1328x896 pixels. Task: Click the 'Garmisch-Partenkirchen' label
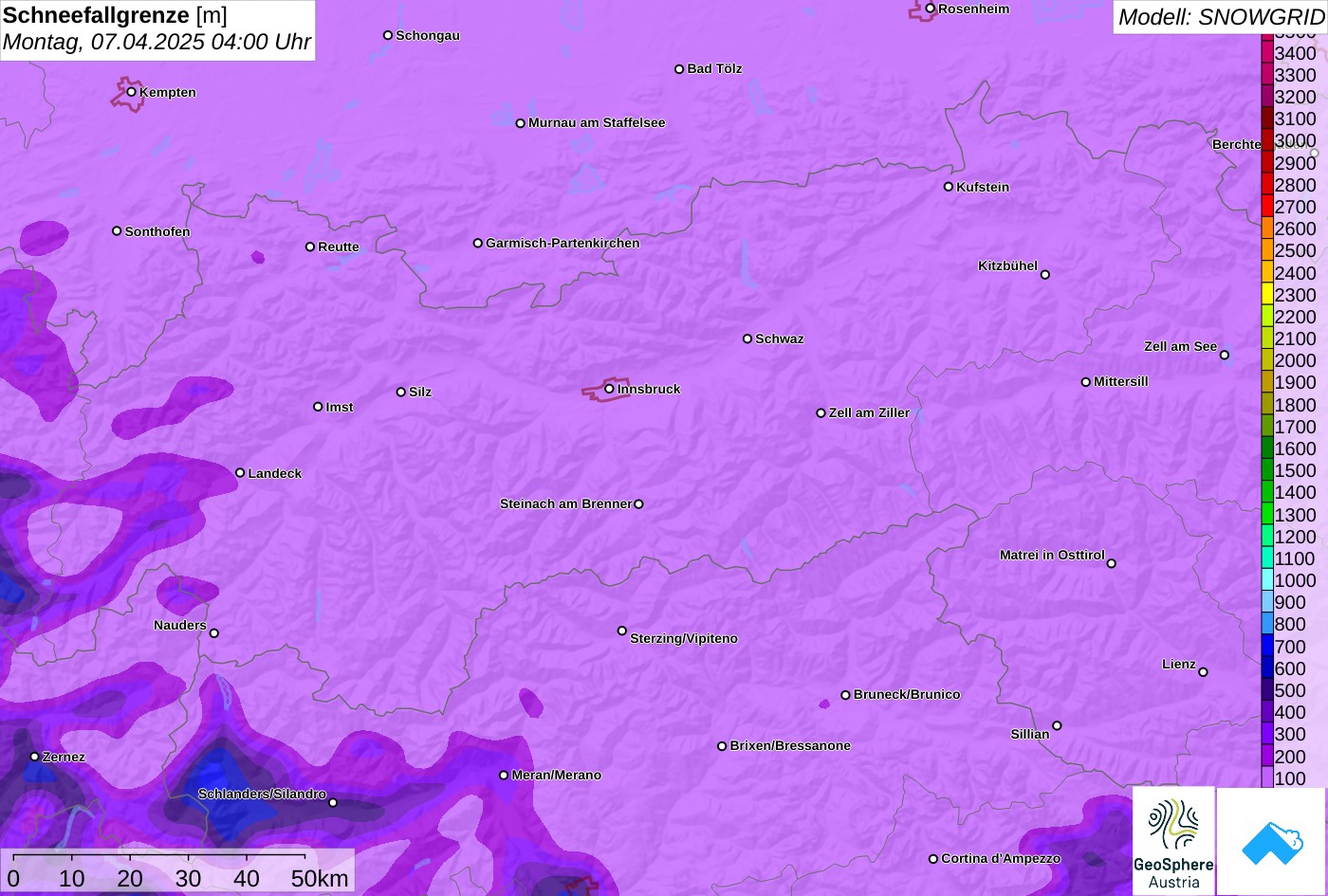[x=563, y=244]
